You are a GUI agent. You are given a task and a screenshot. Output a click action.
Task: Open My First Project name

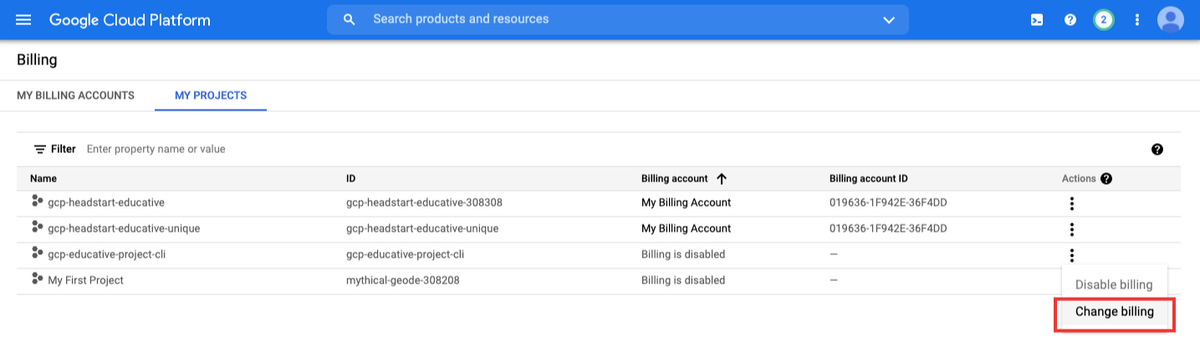pyautogui.click(x=86, y=280)
